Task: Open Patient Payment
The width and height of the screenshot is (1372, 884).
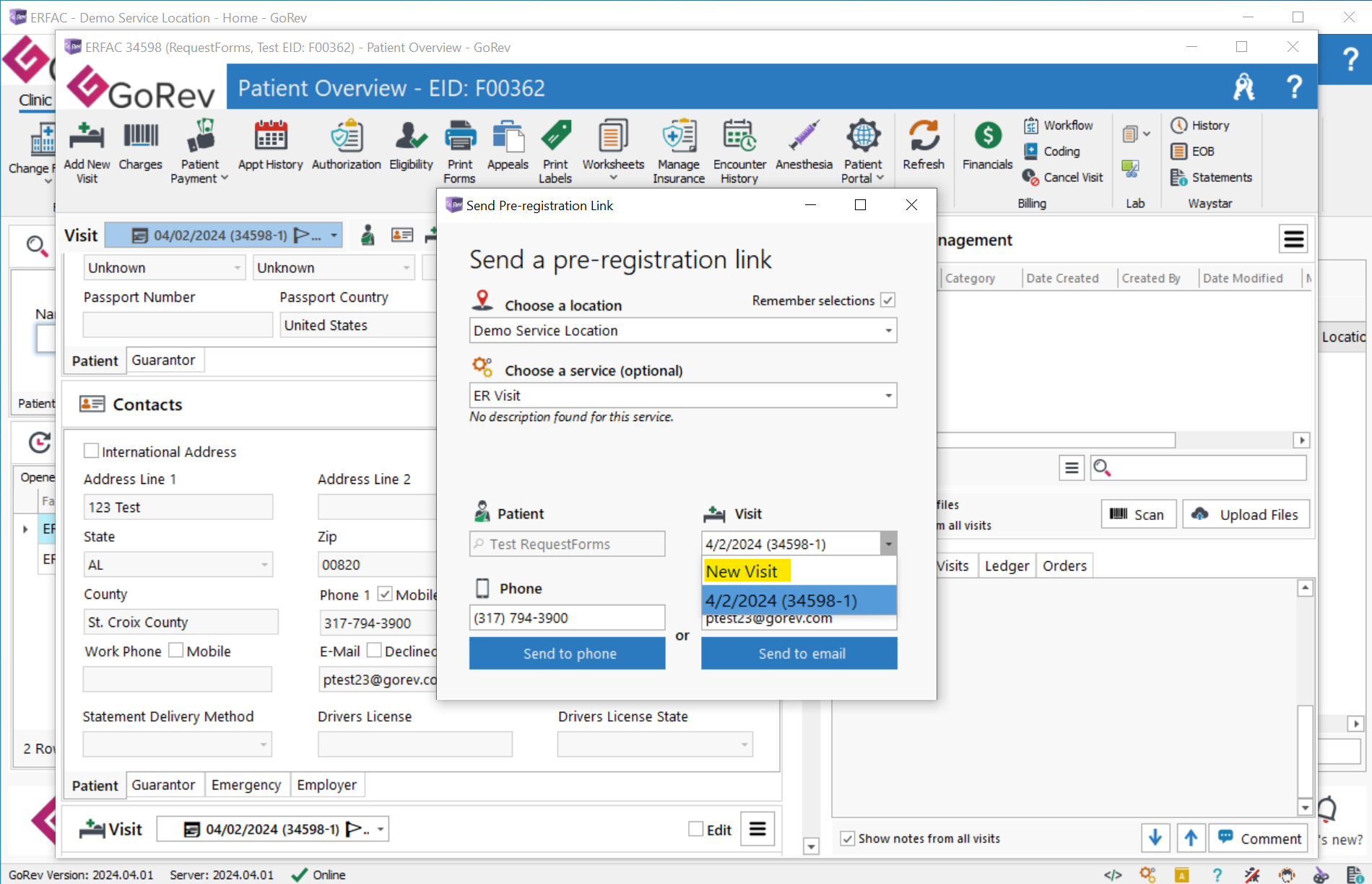Action: point(199,152)
